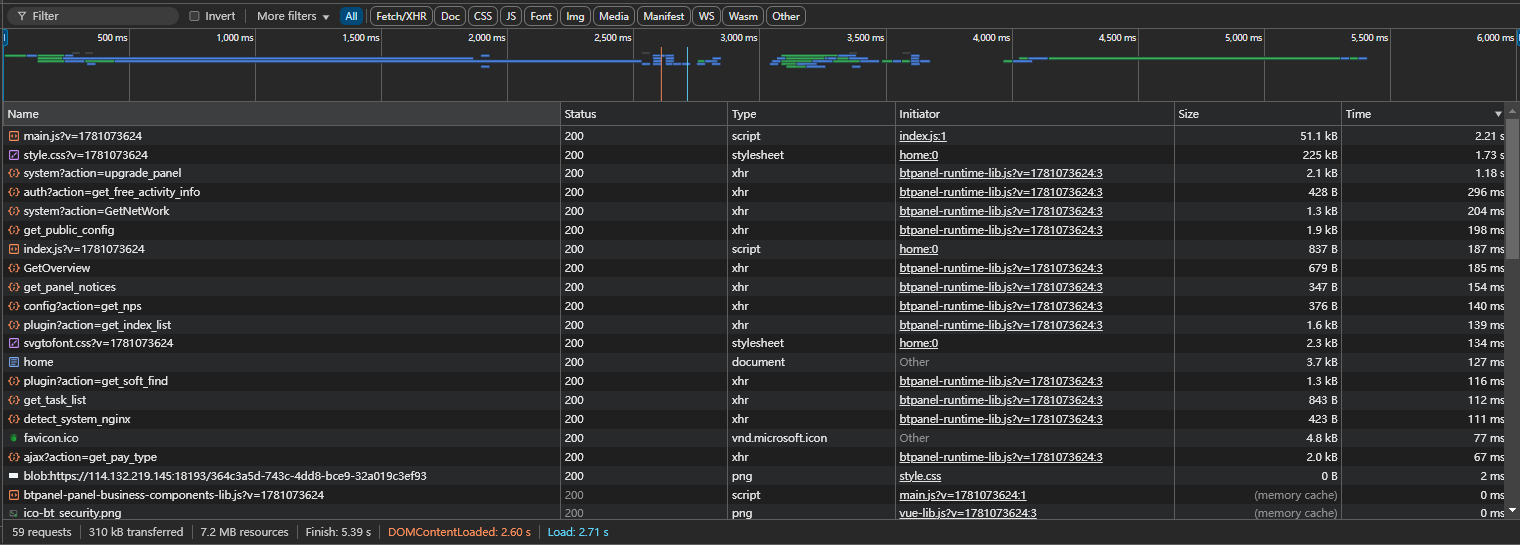
Task: Click the xhr icon next to get_task_list
Action: click(x=14, y=400)
